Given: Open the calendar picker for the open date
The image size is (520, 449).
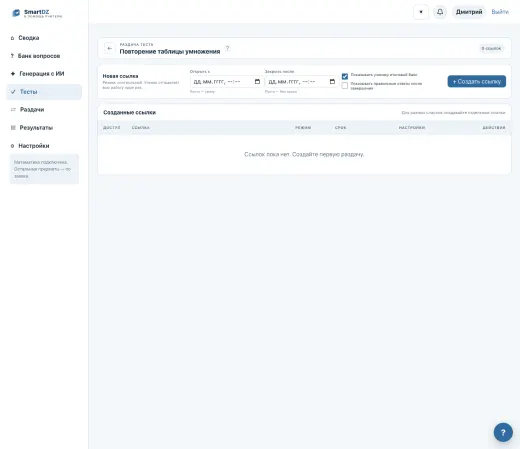Looking at the screenshot, I should pos(257,82).
